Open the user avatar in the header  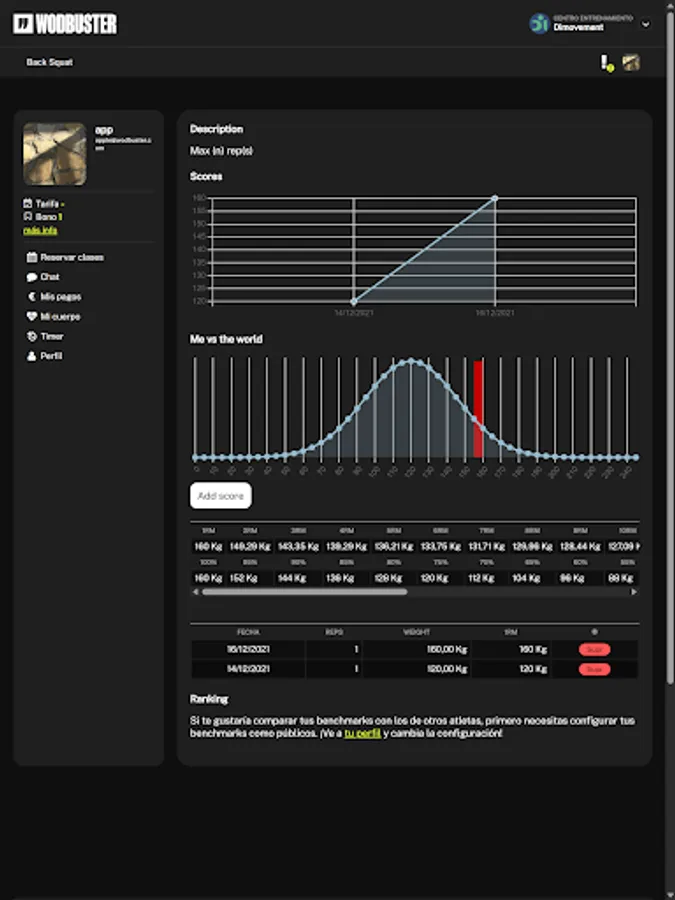coord(631,62)
